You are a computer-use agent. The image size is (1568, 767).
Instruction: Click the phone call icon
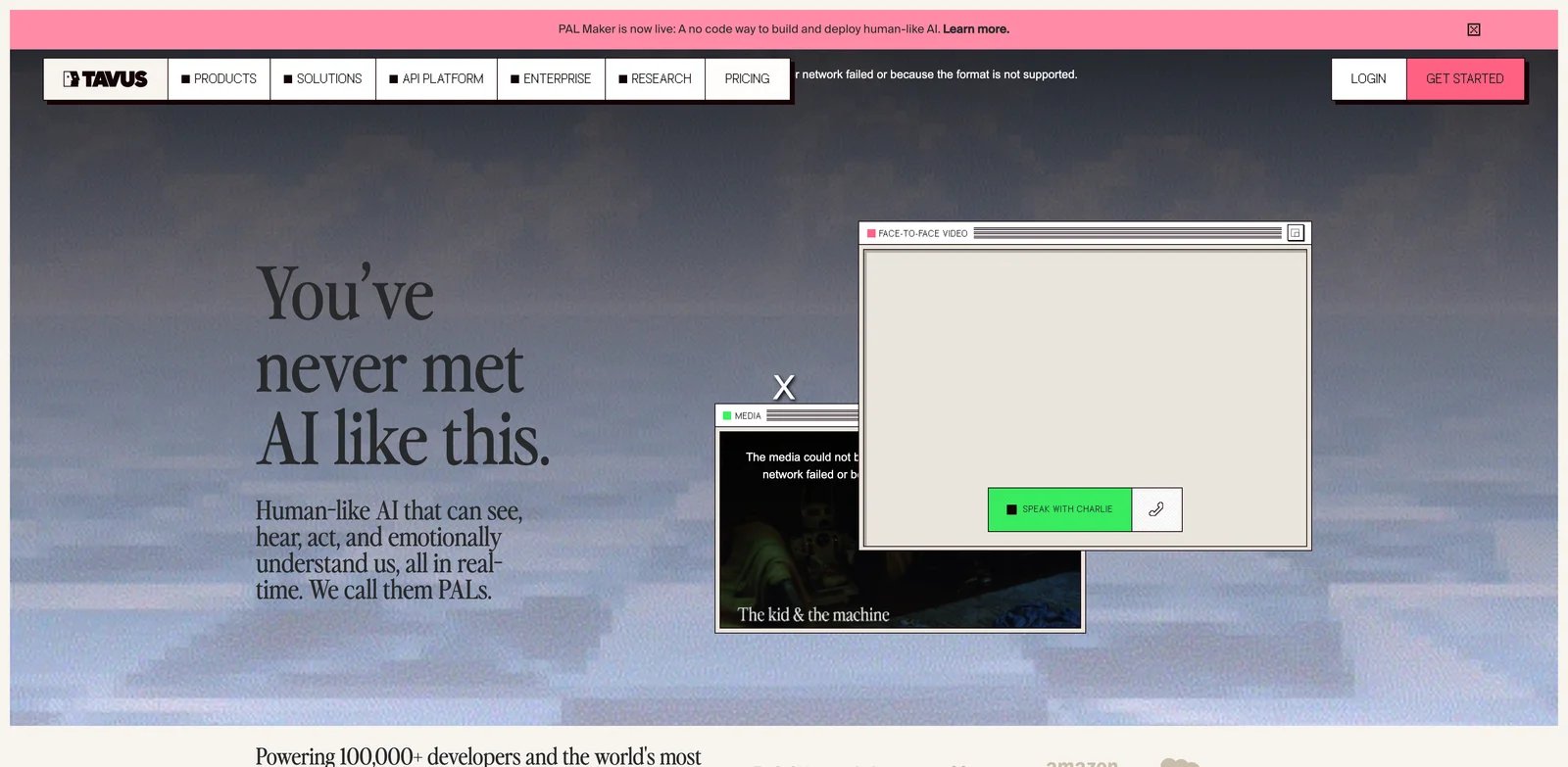tap(1156, 509)
